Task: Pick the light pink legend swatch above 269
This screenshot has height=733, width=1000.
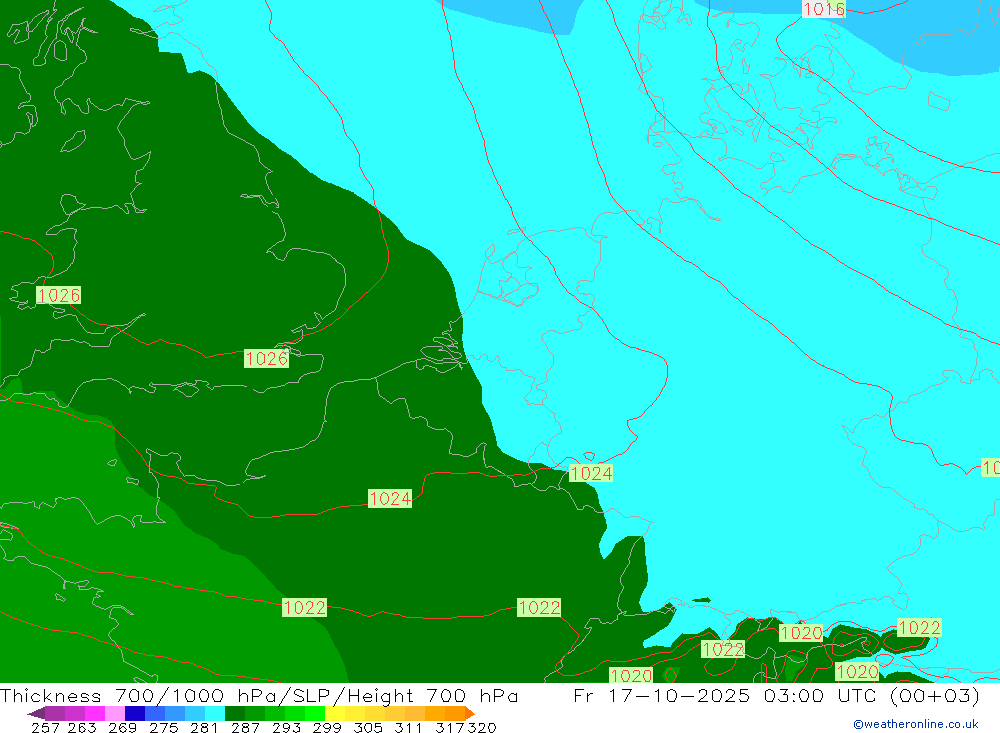Action: (x=115, y=713)
